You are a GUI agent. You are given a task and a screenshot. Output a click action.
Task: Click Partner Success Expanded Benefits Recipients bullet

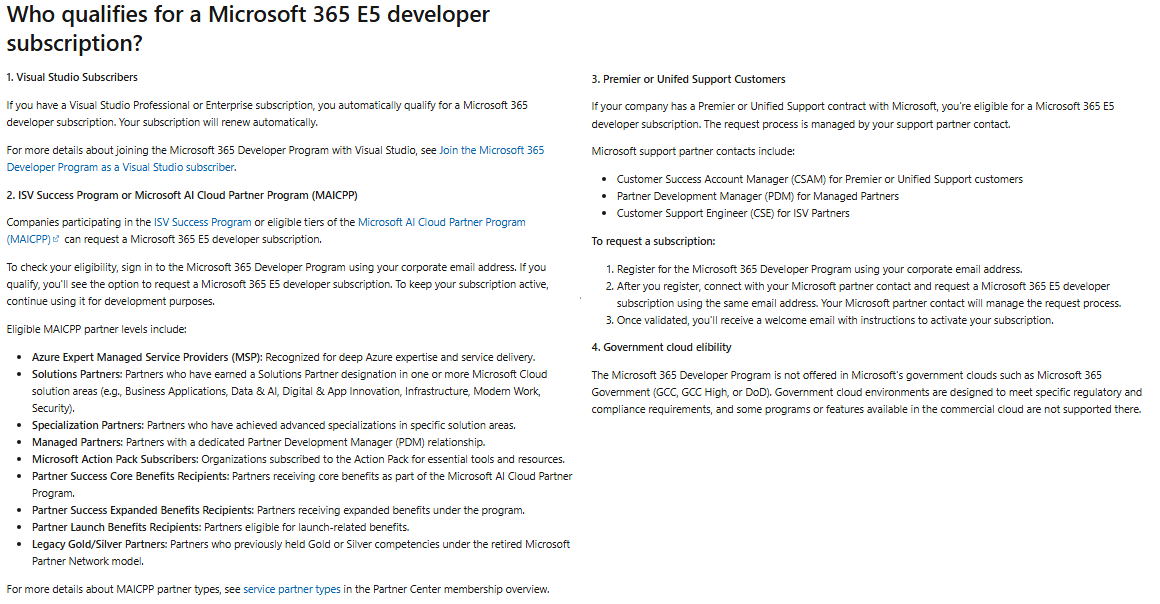coord(278,510)
